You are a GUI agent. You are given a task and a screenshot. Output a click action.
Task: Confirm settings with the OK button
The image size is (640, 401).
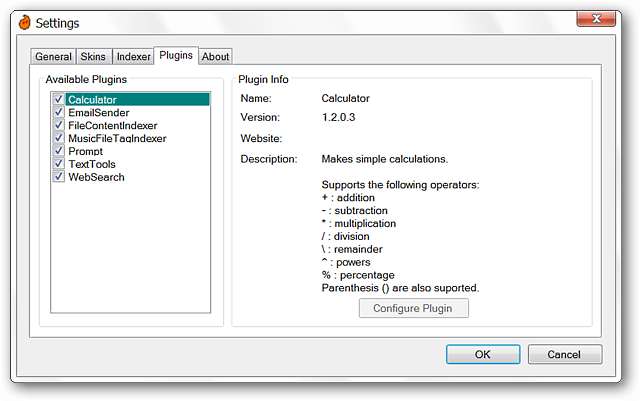click(483, 354)
